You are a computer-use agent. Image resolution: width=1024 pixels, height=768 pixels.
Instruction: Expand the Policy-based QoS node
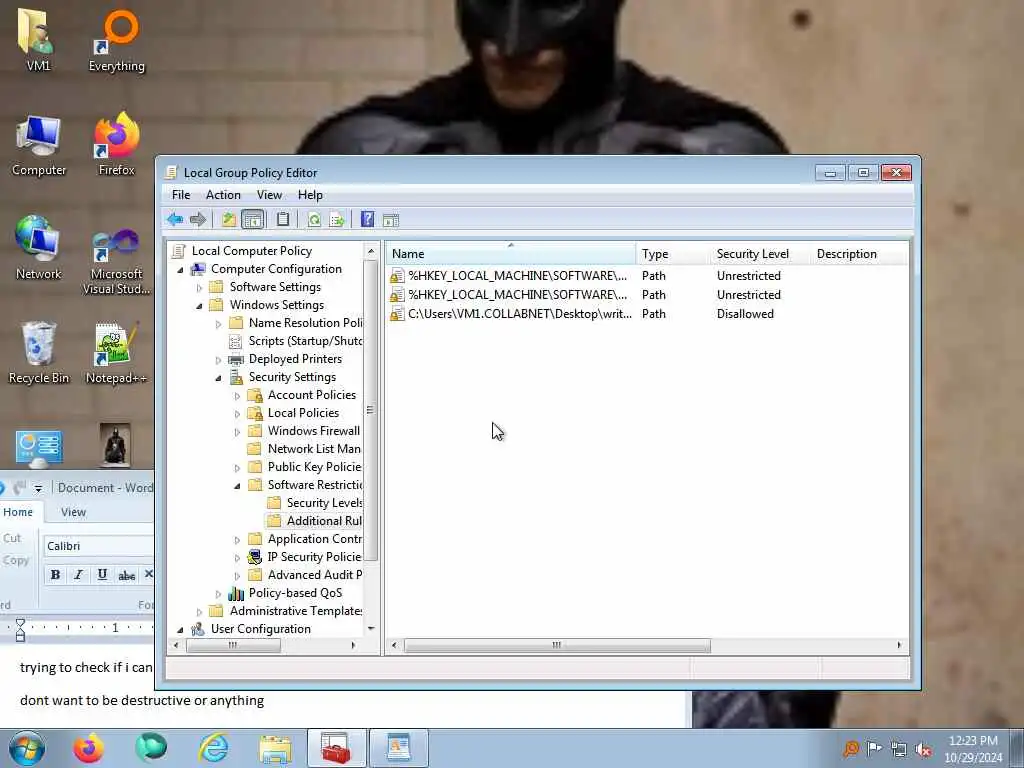(219, 594)
